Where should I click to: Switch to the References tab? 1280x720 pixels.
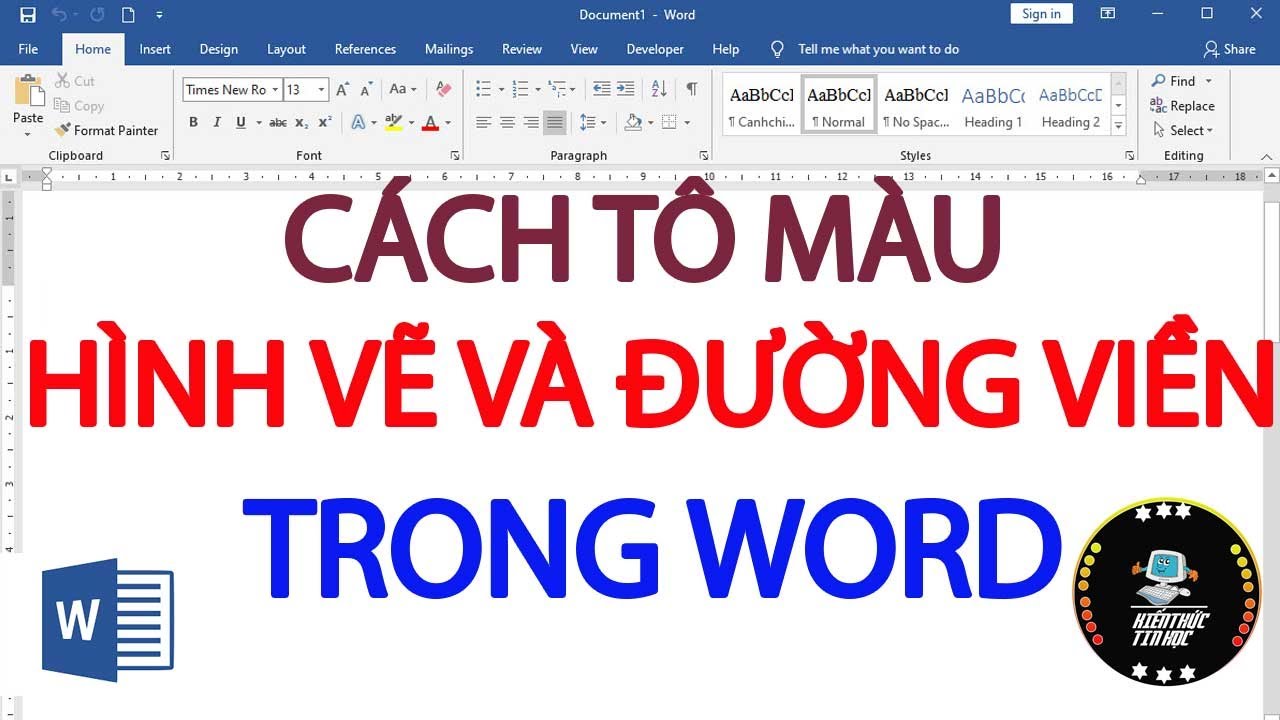click(365, 49)
